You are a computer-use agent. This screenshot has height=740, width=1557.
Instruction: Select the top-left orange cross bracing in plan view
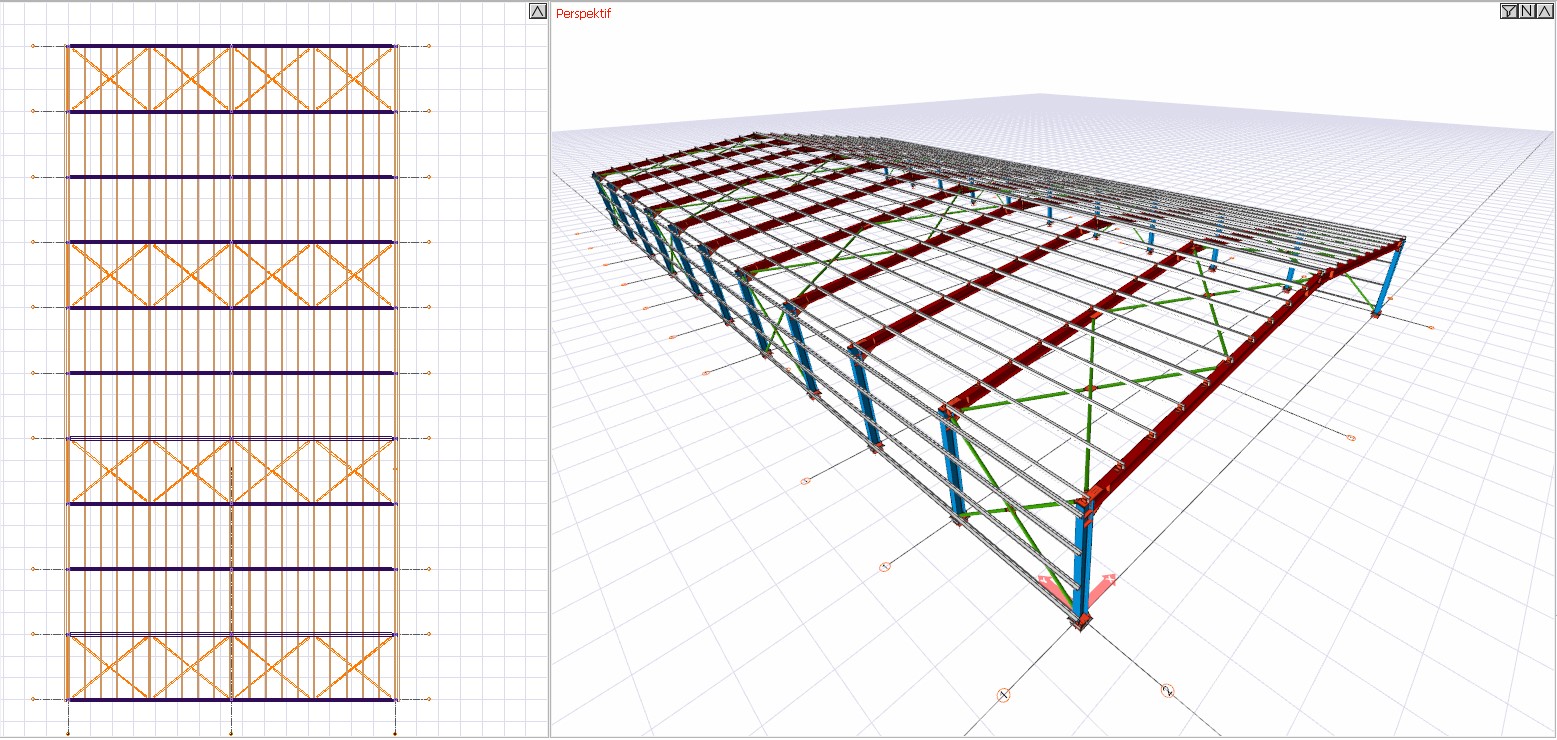click(x=108, y=79)
